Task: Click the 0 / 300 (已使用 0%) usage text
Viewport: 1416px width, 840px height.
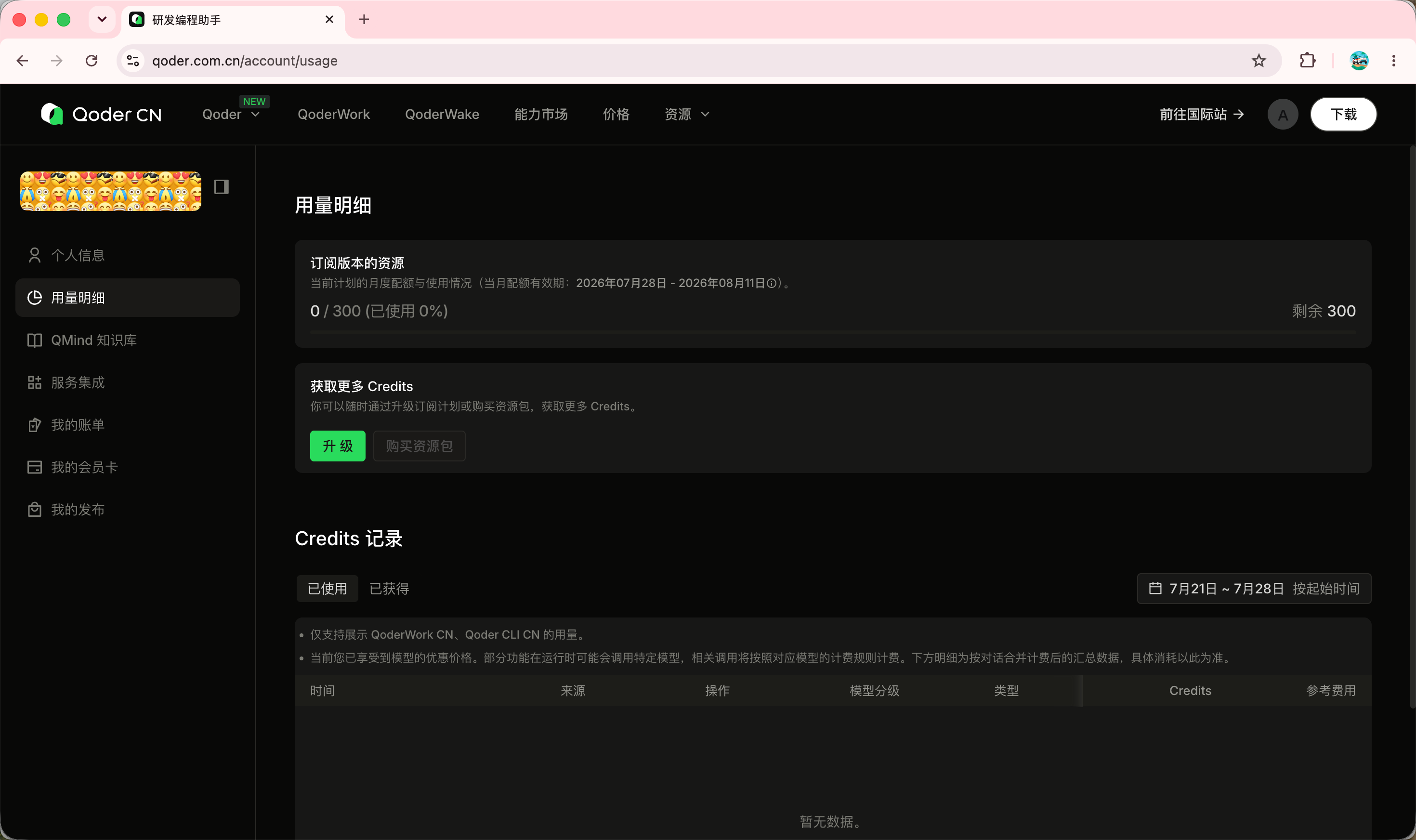Action: click(x=379, y=311)
